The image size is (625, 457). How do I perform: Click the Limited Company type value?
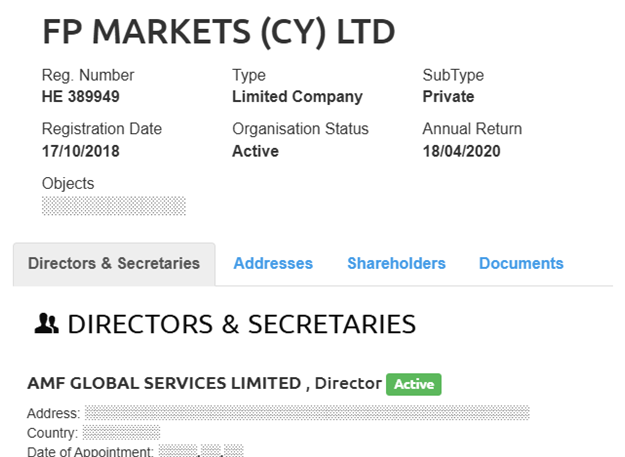pos(297,97)
